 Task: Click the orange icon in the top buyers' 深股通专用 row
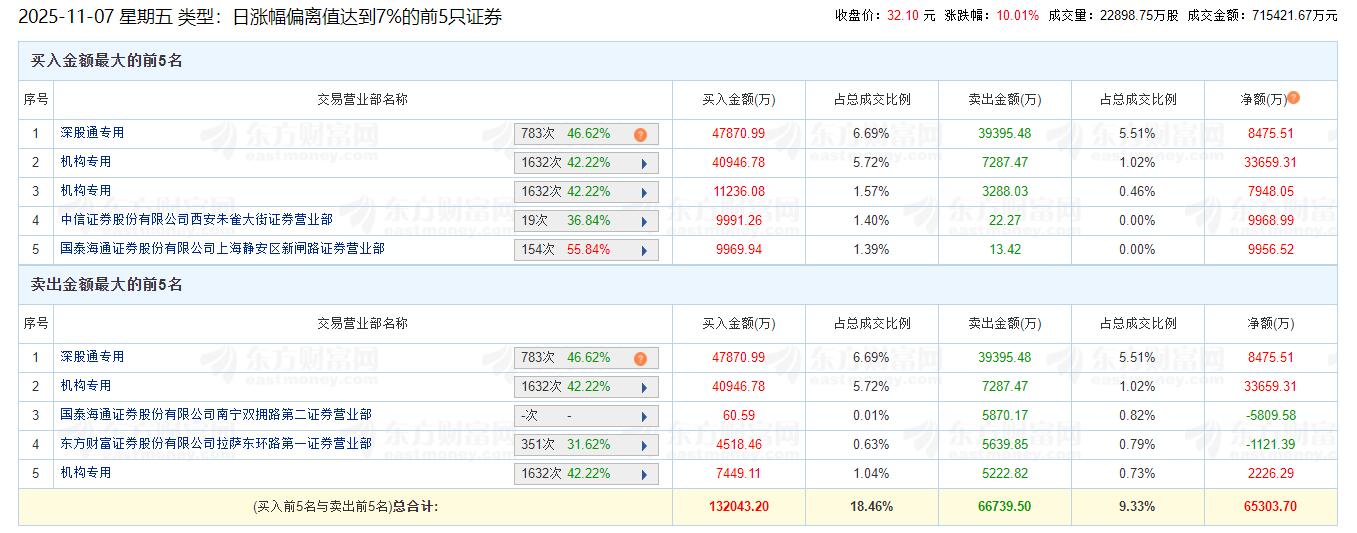tap(640, 134)
